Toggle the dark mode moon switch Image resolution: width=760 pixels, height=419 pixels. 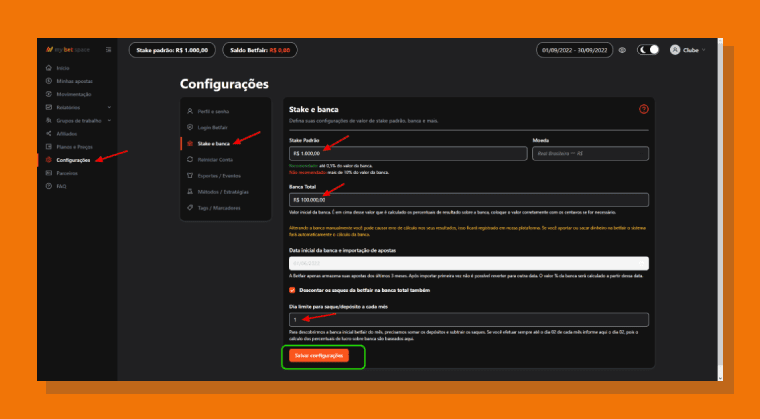click(648, 50)
